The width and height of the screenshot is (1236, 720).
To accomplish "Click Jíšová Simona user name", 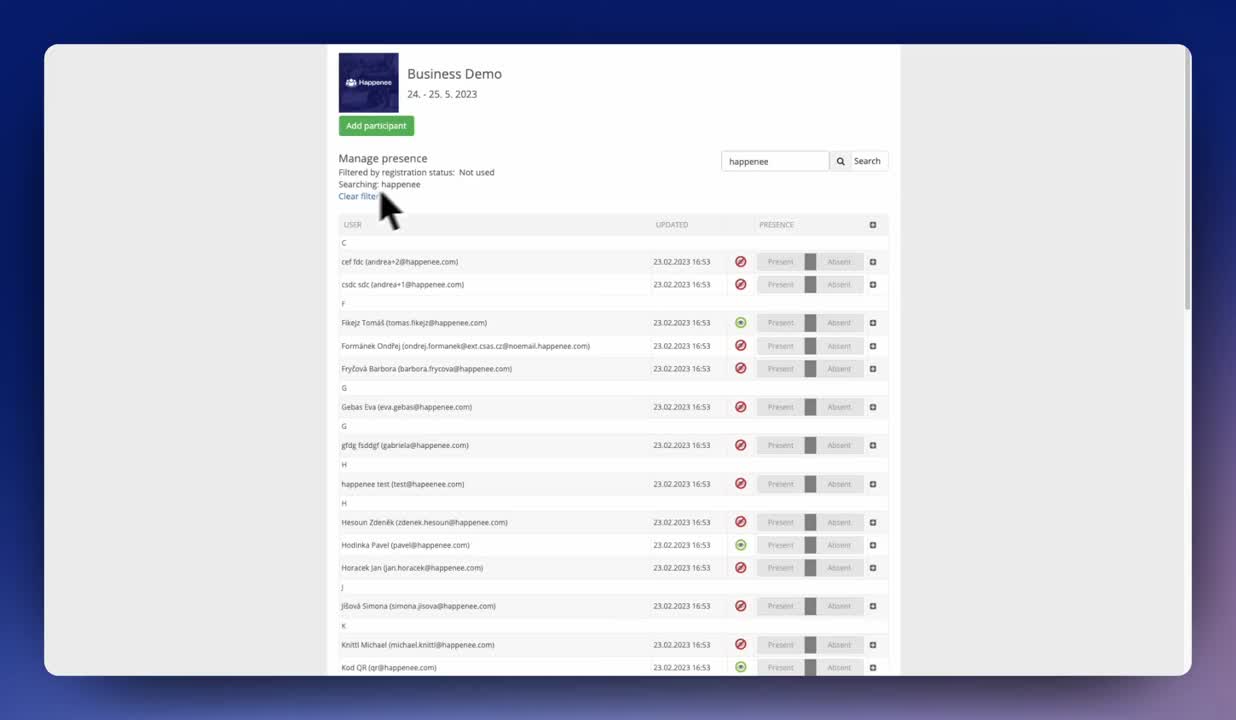I will pos(418,606).
